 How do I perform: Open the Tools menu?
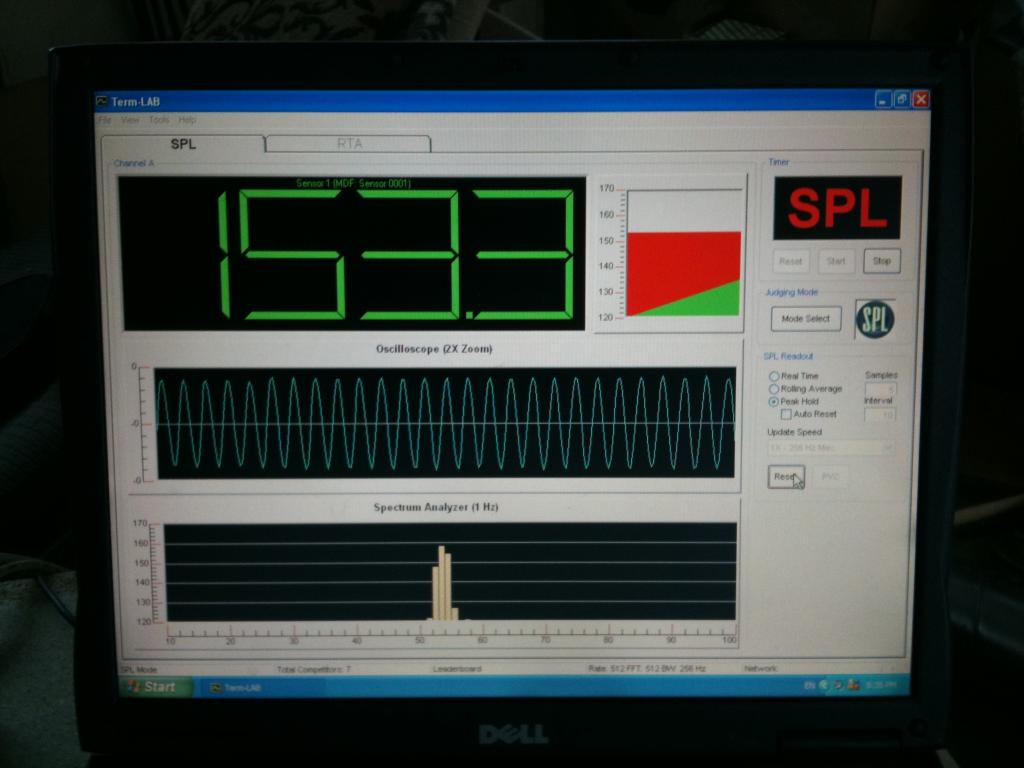click(x=159, y=120)
